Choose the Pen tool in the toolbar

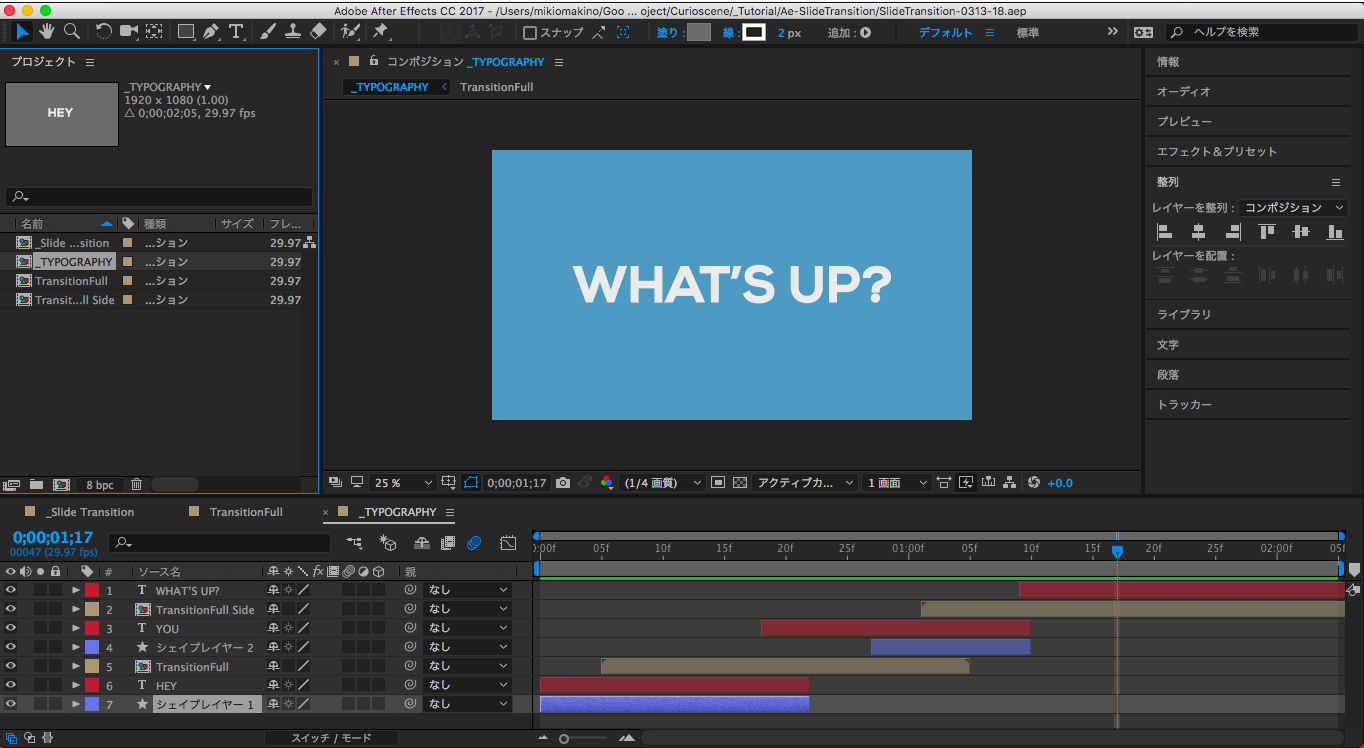[210, 32]
